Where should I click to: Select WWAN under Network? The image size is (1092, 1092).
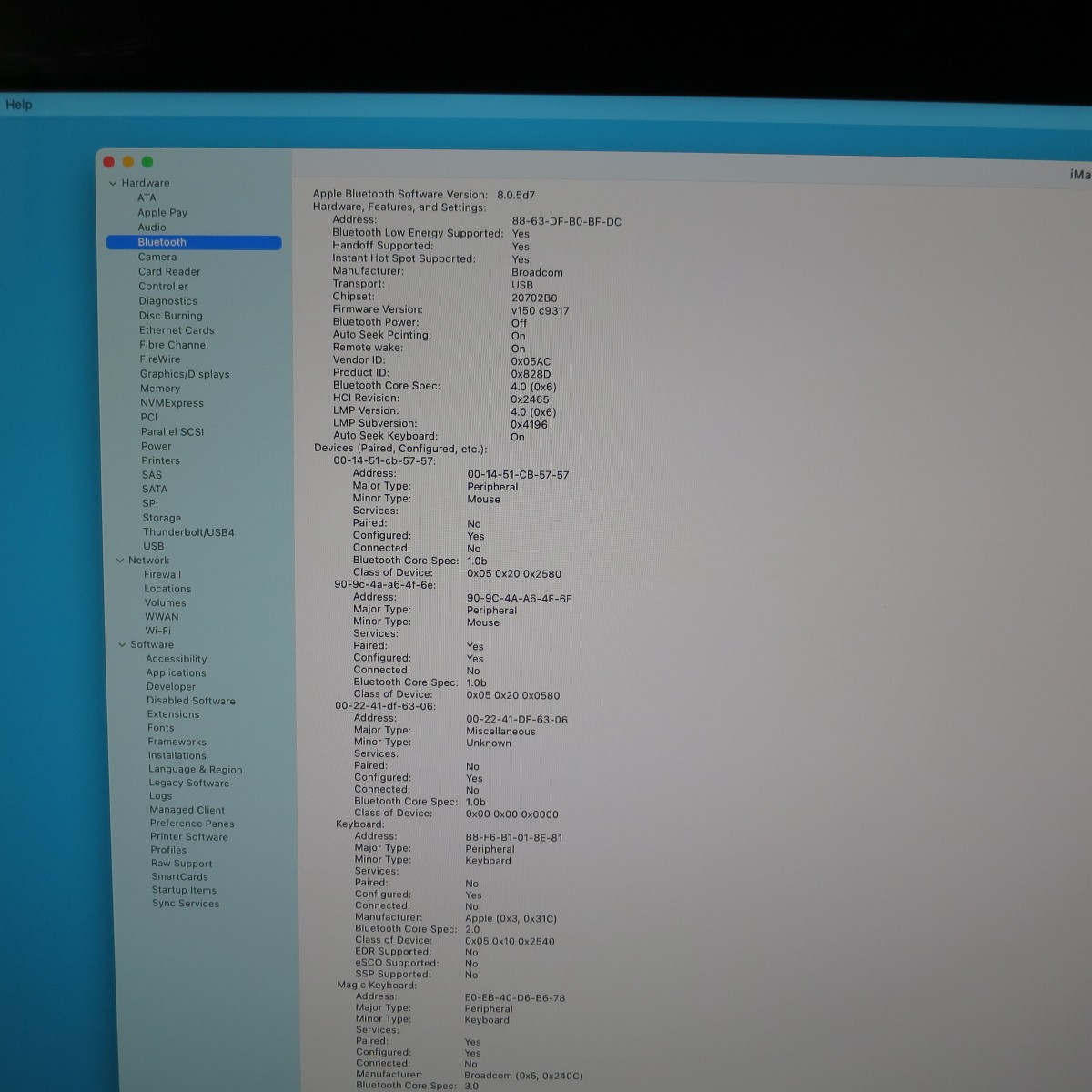click(162, 617)
